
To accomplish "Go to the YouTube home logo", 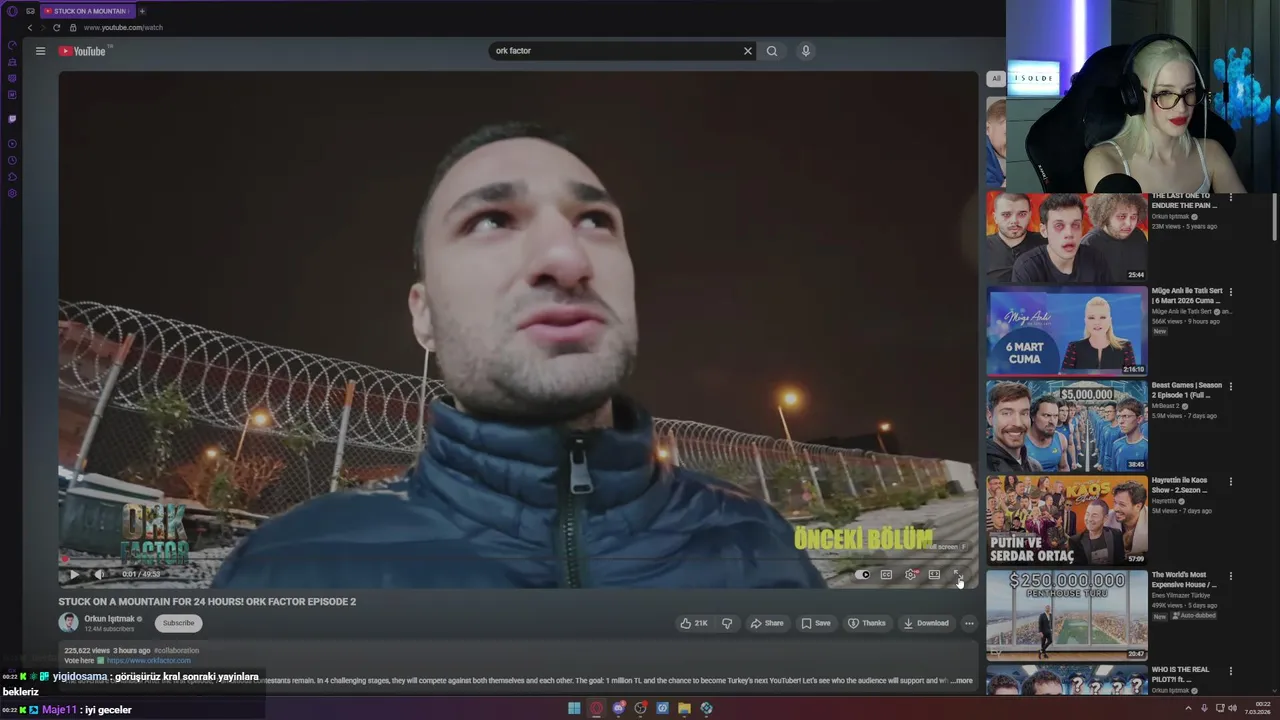I will (82, 51).
